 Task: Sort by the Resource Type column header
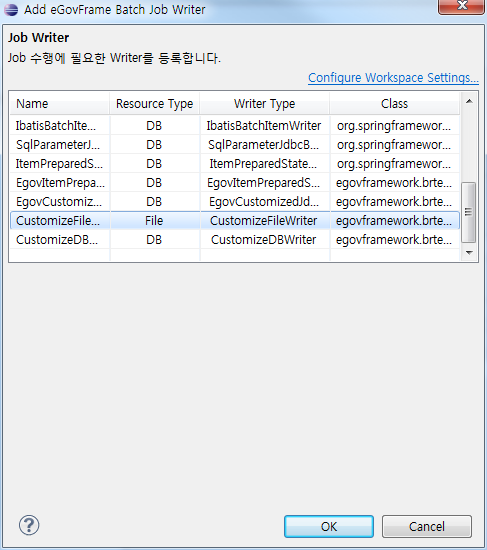(x=154, y=104)
